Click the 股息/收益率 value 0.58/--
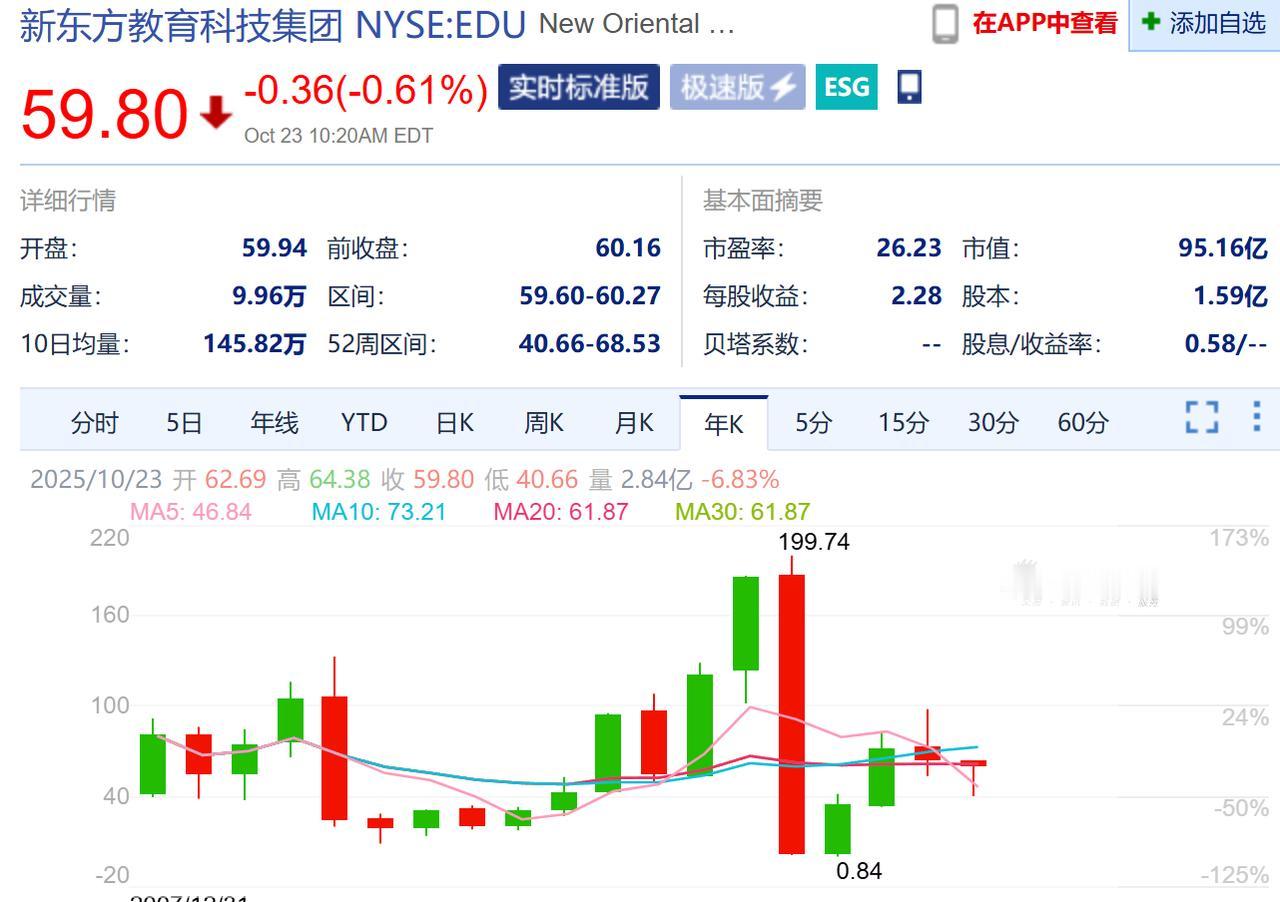 pos(1226,344)
